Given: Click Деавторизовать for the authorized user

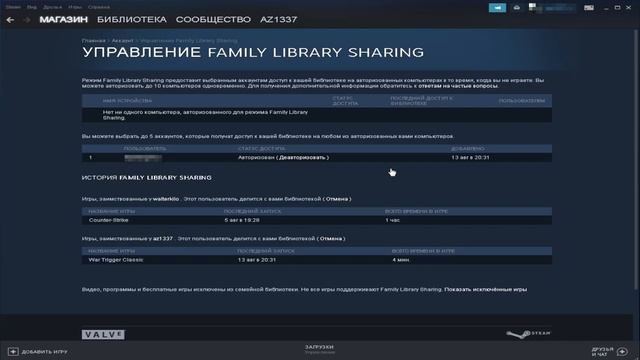Looking at the screenshot, I should point(302,157).
